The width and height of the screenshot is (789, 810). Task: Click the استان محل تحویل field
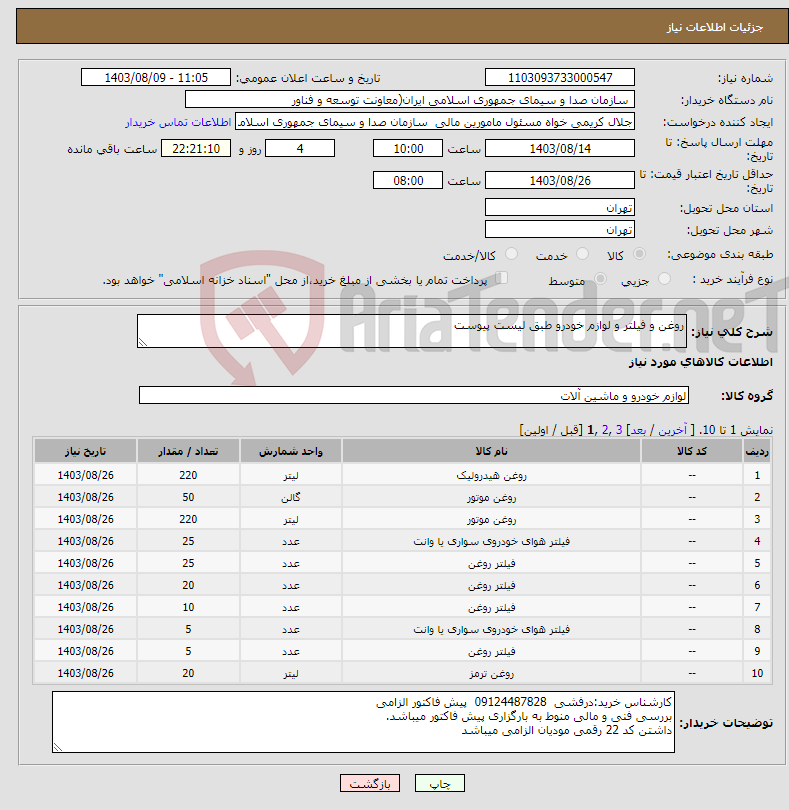[x=560, y=208]
